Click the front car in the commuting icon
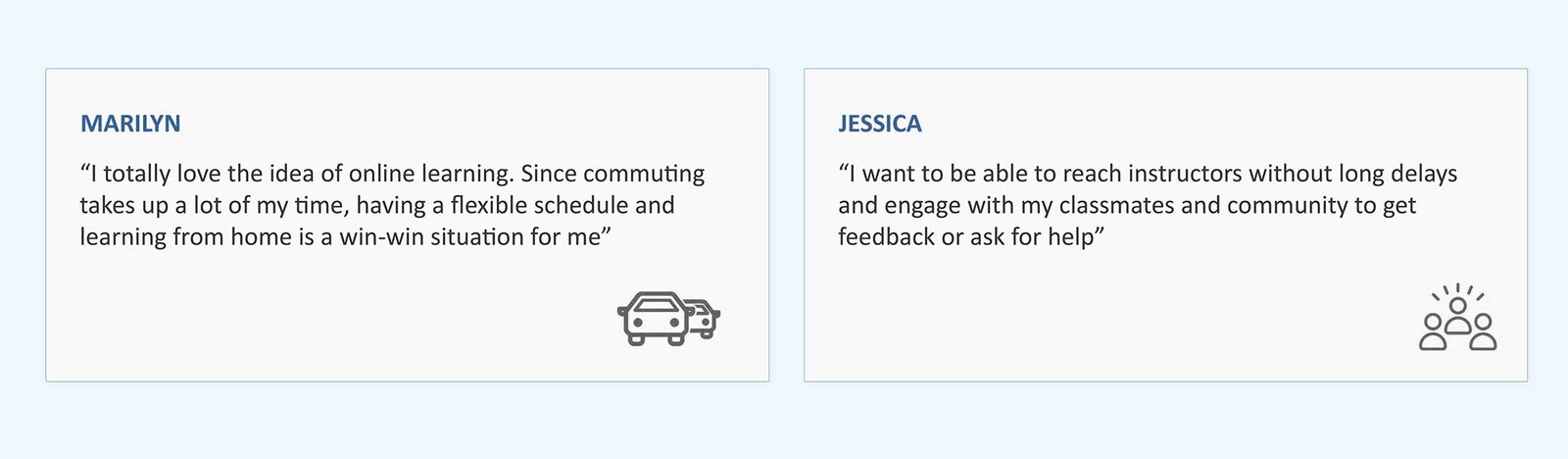 click(x=655, y=319)
